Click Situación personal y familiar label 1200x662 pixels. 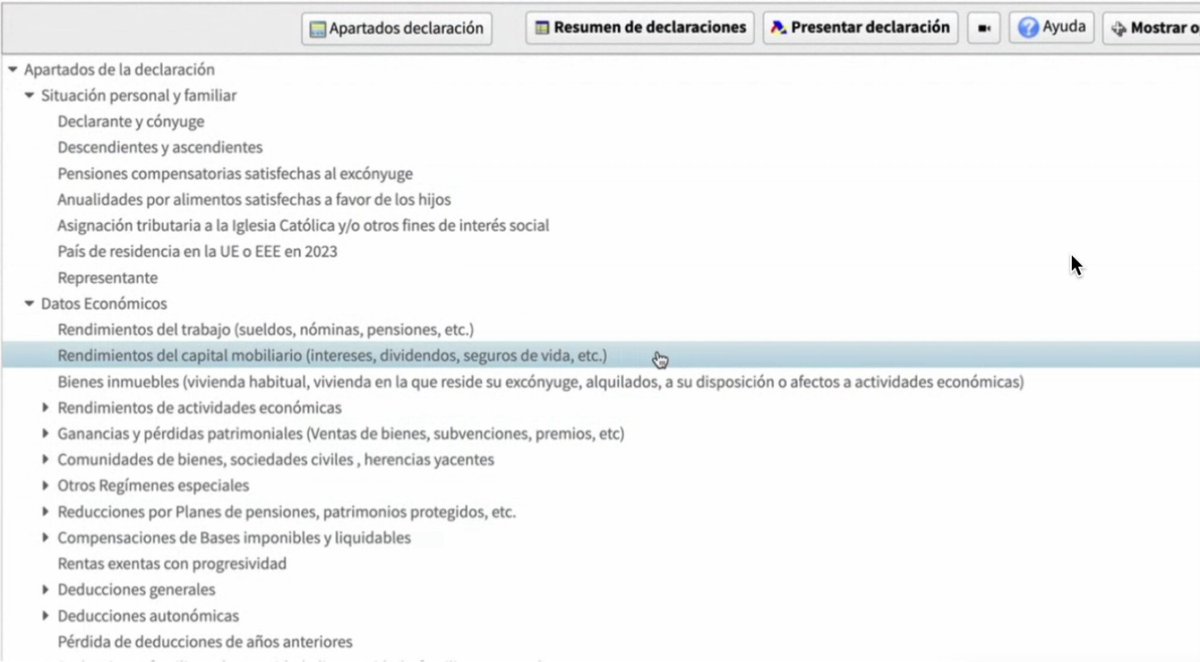point(139,96)
